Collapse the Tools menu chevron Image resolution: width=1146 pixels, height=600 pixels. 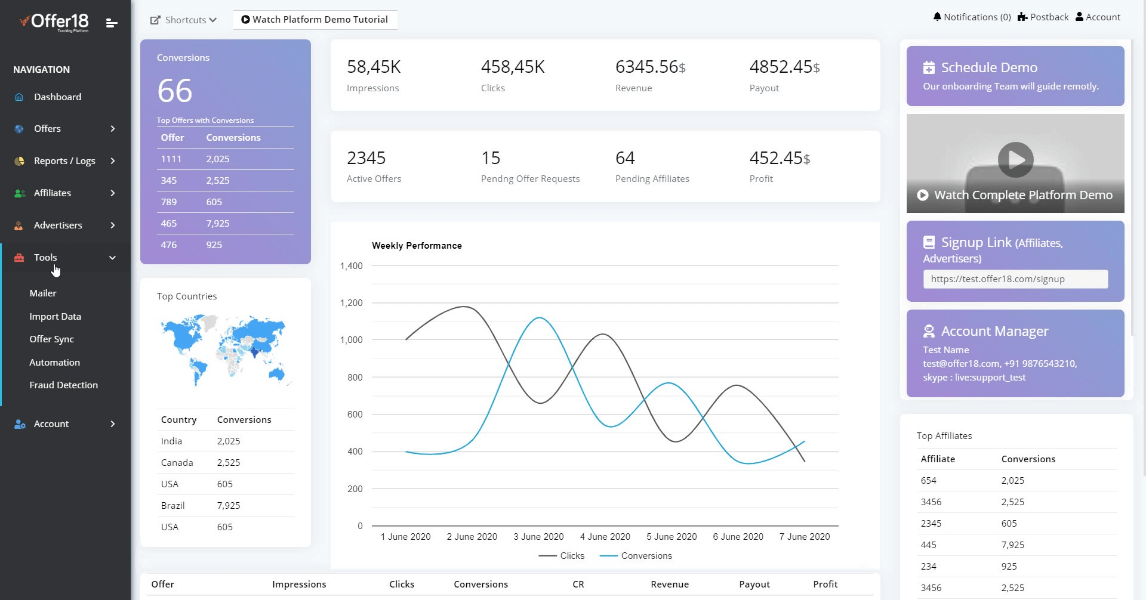tap(113, 258)
